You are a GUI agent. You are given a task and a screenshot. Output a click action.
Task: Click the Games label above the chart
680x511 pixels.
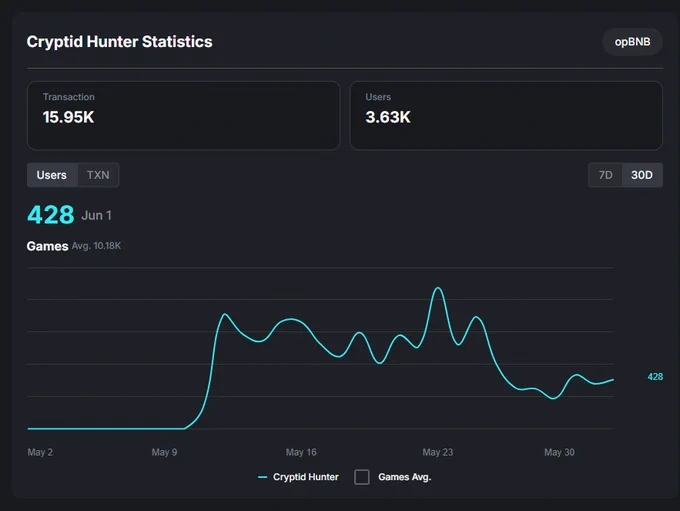(x=47, y=246)
